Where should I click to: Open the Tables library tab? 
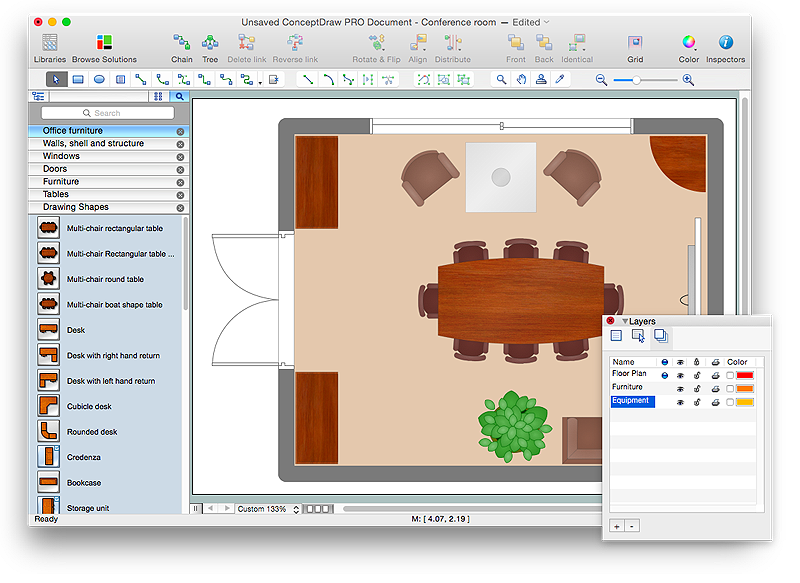107,194
